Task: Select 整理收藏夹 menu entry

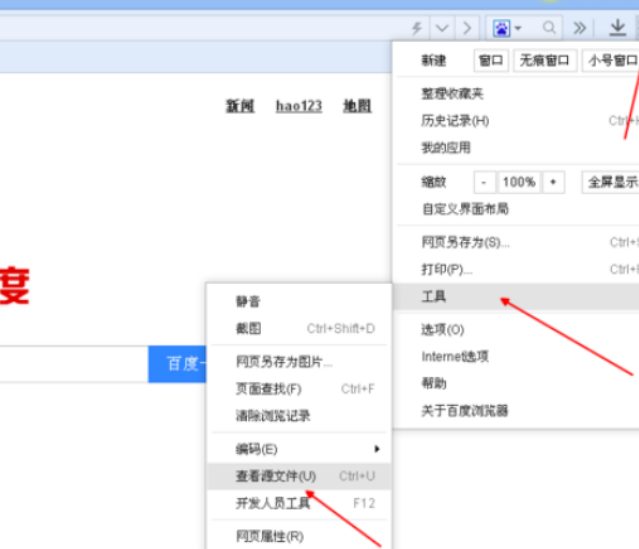Action: click(x=518, y=94)
